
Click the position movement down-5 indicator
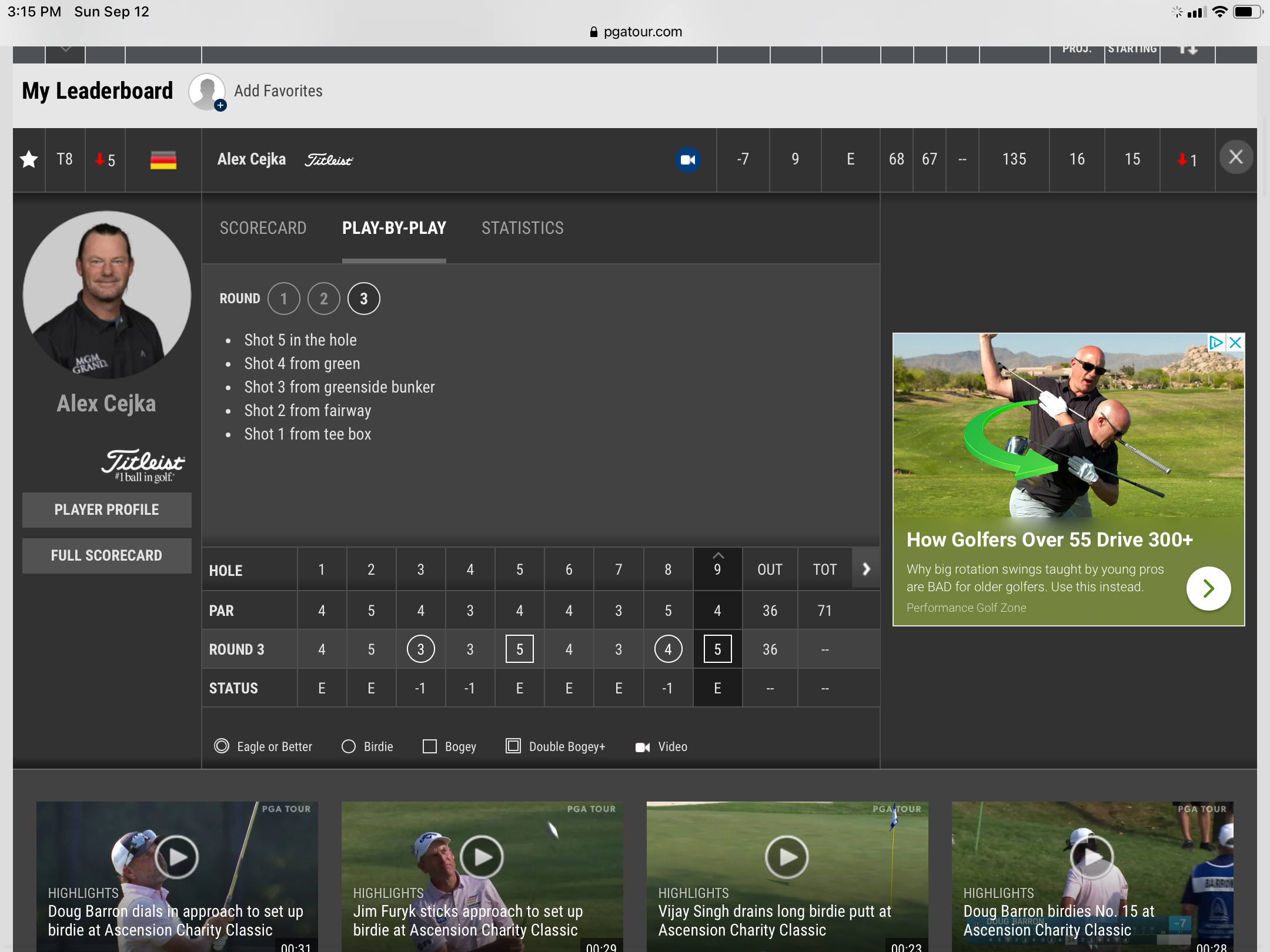[105, 160]
